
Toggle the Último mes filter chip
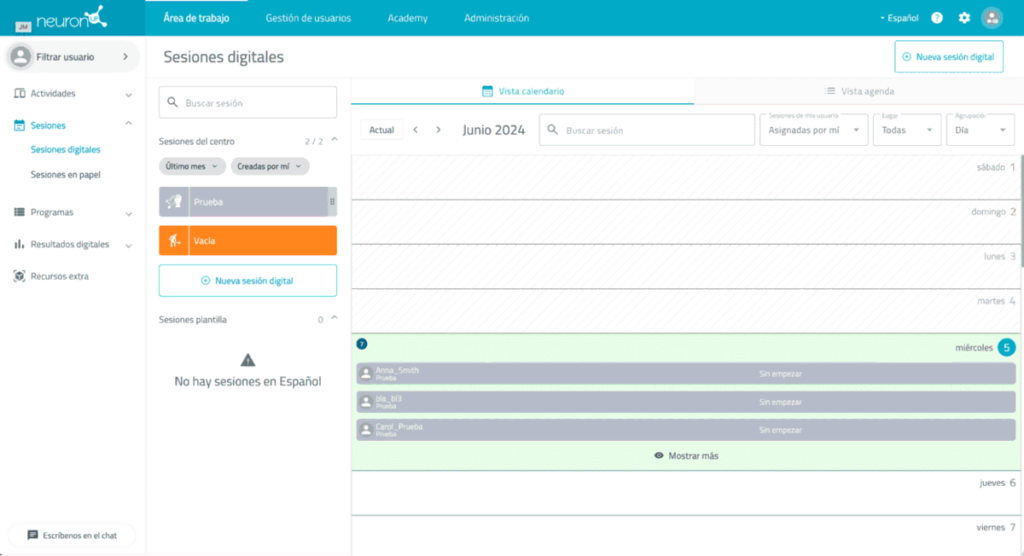[x=192, y=167]
